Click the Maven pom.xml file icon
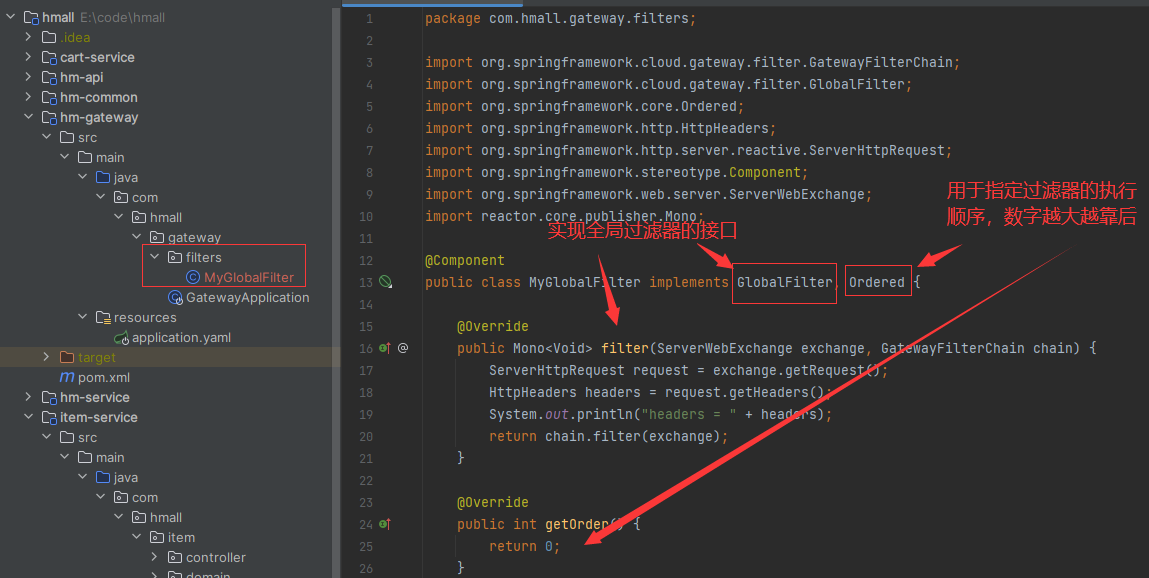 67,377
